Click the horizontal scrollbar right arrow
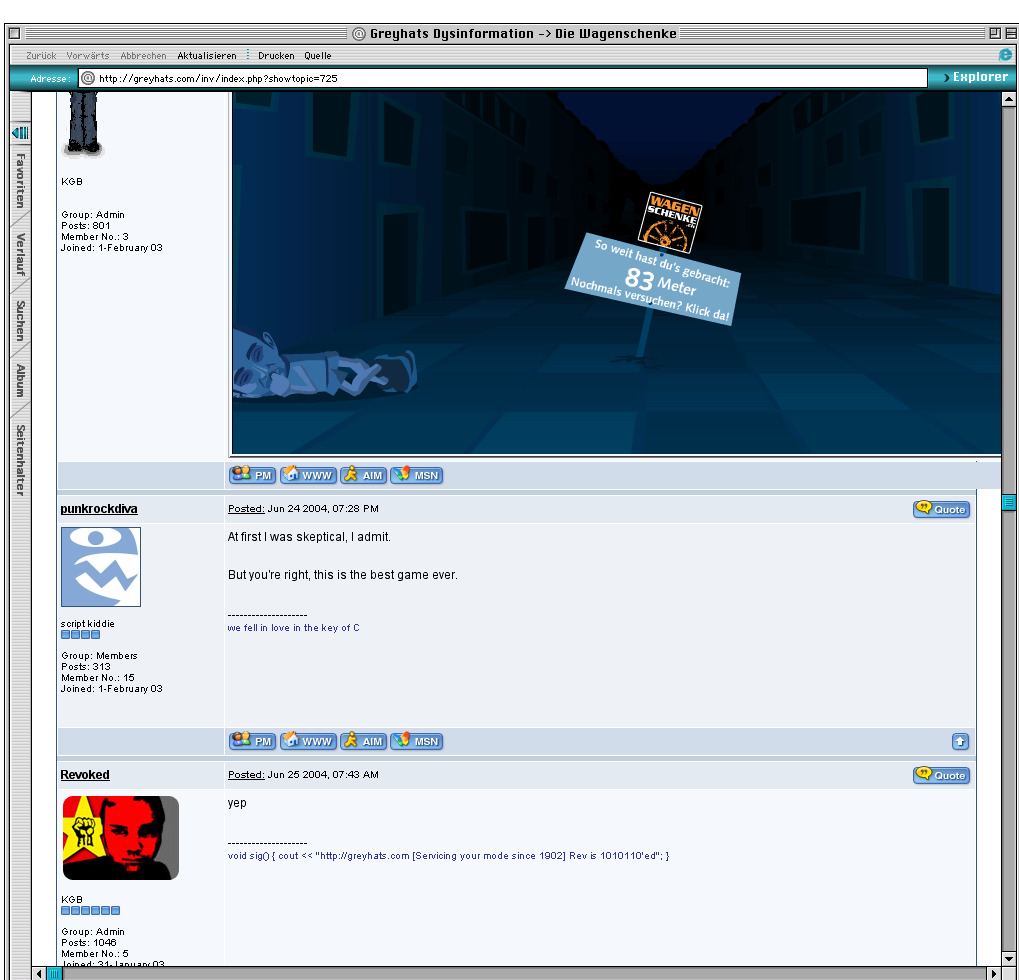The height and width of the screenshot is (980, 1019). pyautogui.click(x=994, y=973)
